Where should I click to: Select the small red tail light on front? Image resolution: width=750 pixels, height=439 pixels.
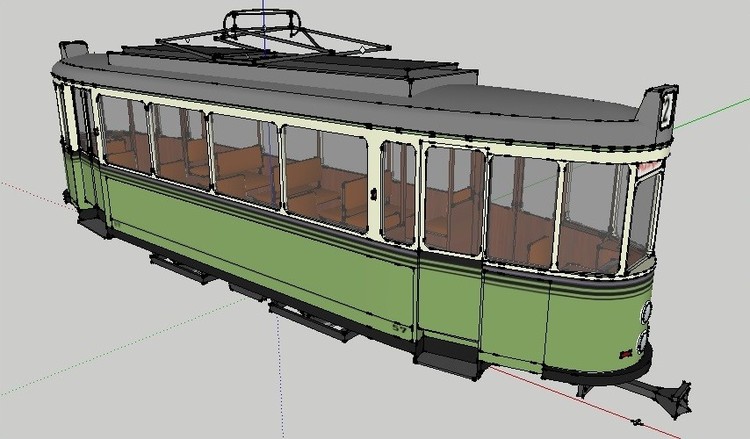coord(626,354)
